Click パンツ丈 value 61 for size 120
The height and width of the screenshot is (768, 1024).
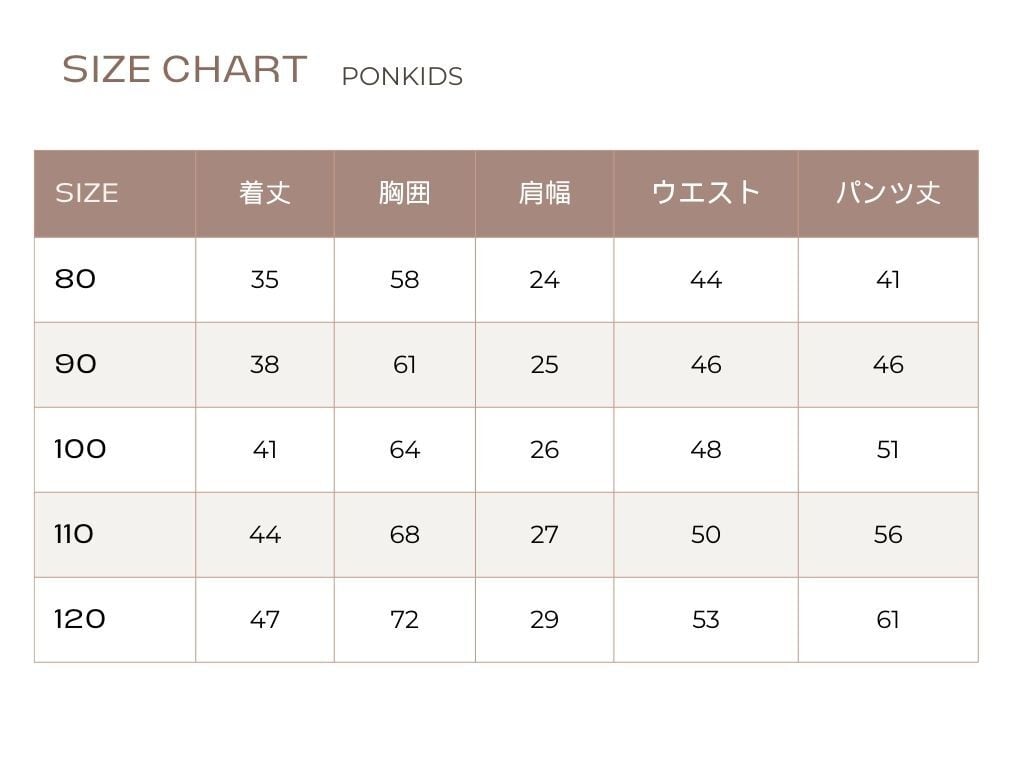pyautogui.click(x=888, y=620)
